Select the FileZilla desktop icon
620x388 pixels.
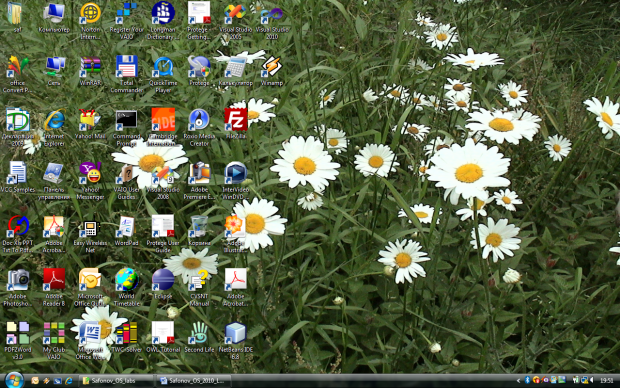point(236,123)
